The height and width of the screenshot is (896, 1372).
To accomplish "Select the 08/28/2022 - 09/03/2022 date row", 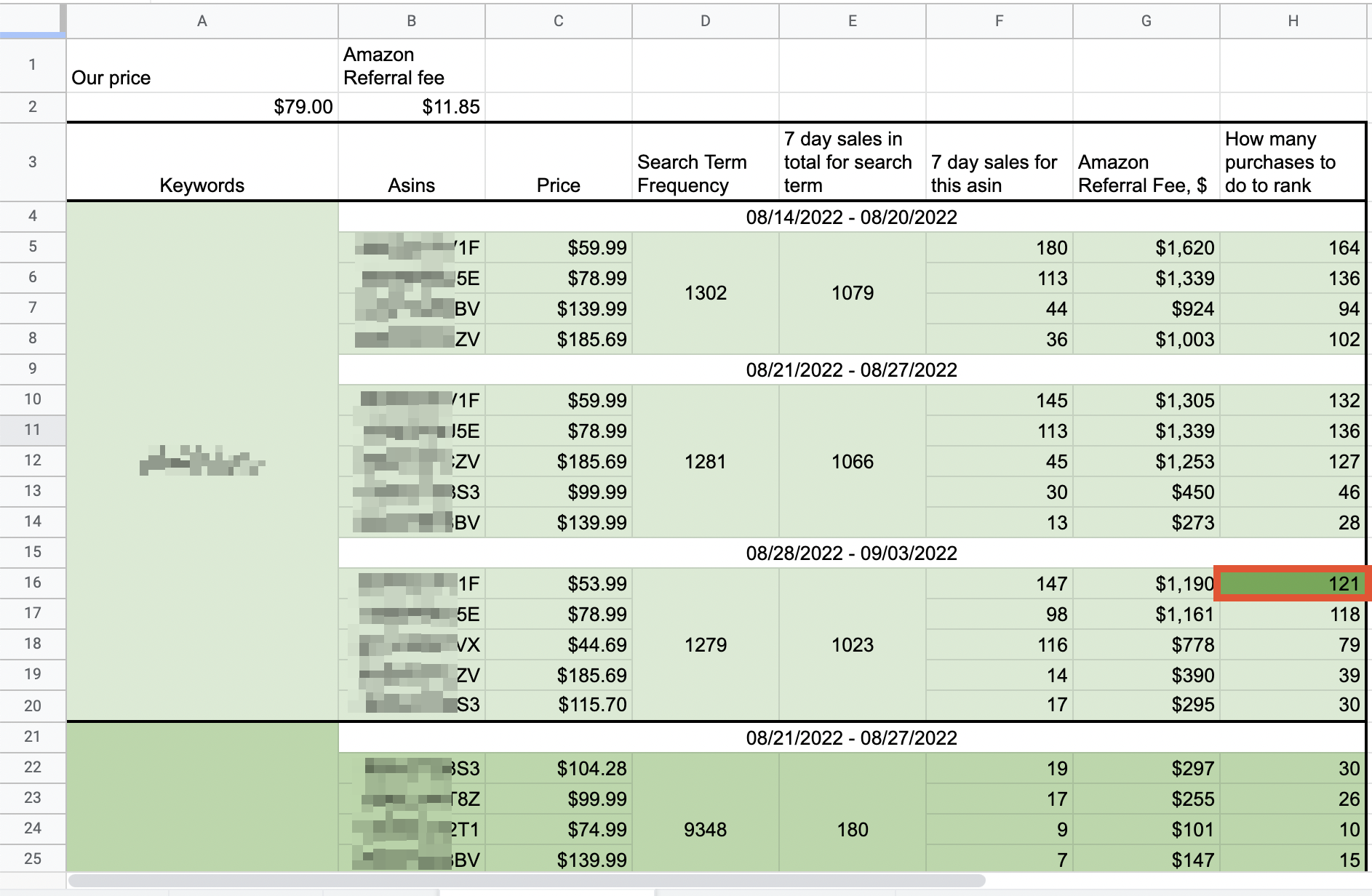I will (x=851, y=553).
